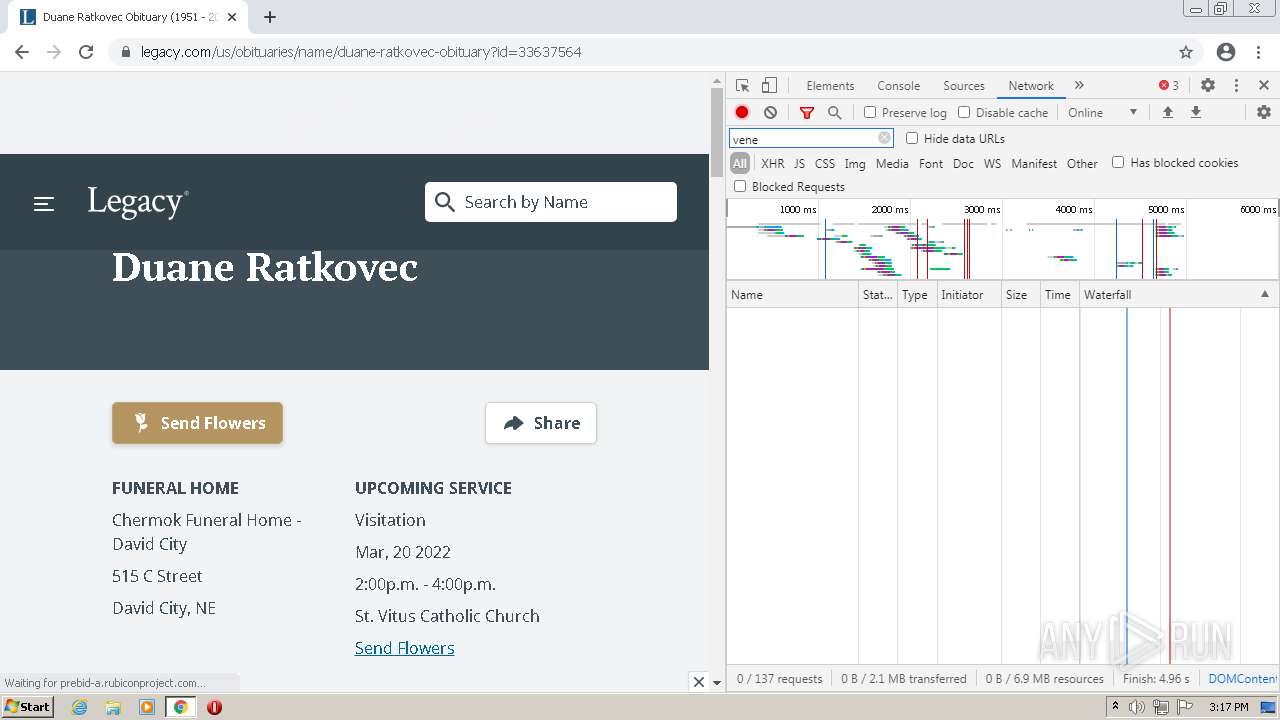Close the DevTools panel

(x=1264, y=86)
